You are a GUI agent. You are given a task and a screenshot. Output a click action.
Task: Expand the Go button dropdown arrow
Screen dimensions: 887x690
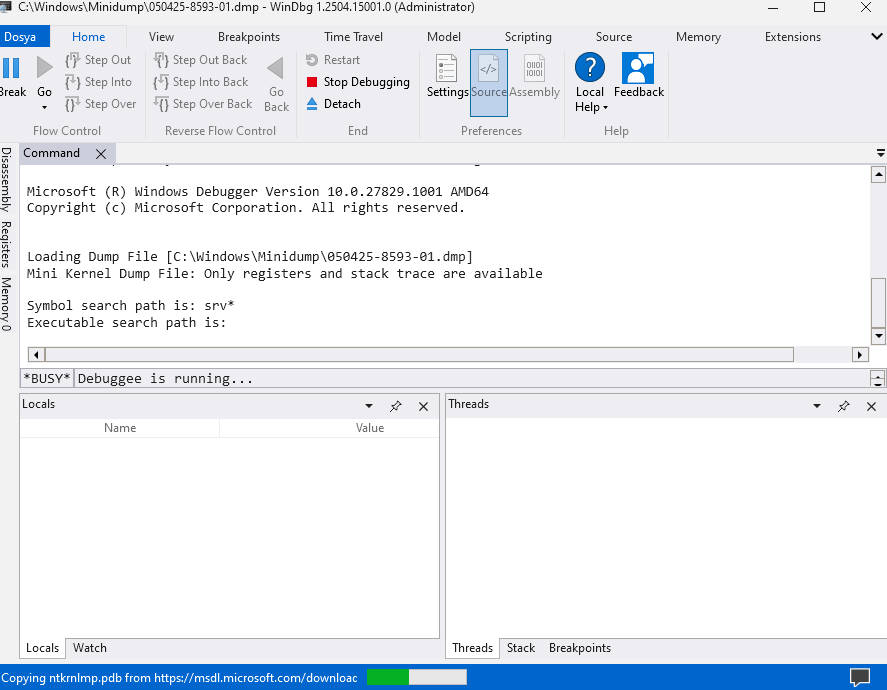click(x=44, y=107)
